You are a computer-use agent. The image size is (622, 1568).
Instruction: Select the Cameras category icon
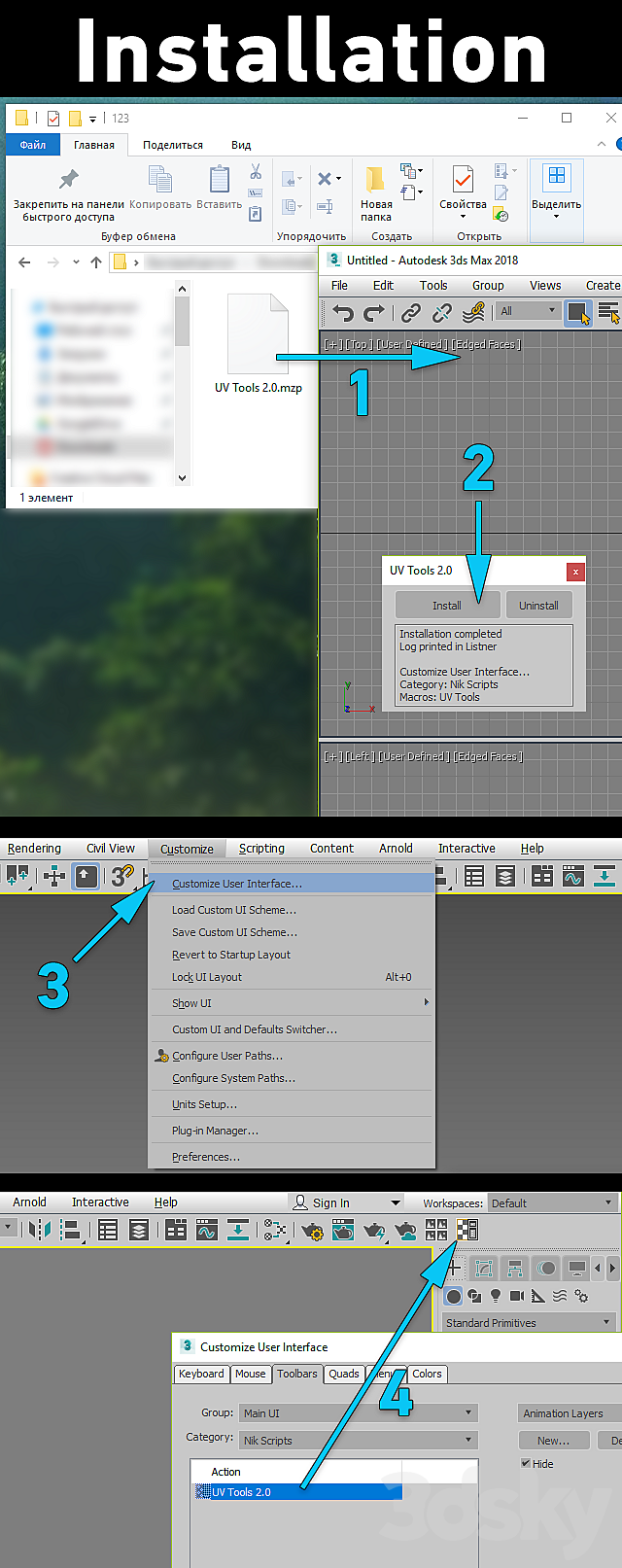tap(517, 1296)
